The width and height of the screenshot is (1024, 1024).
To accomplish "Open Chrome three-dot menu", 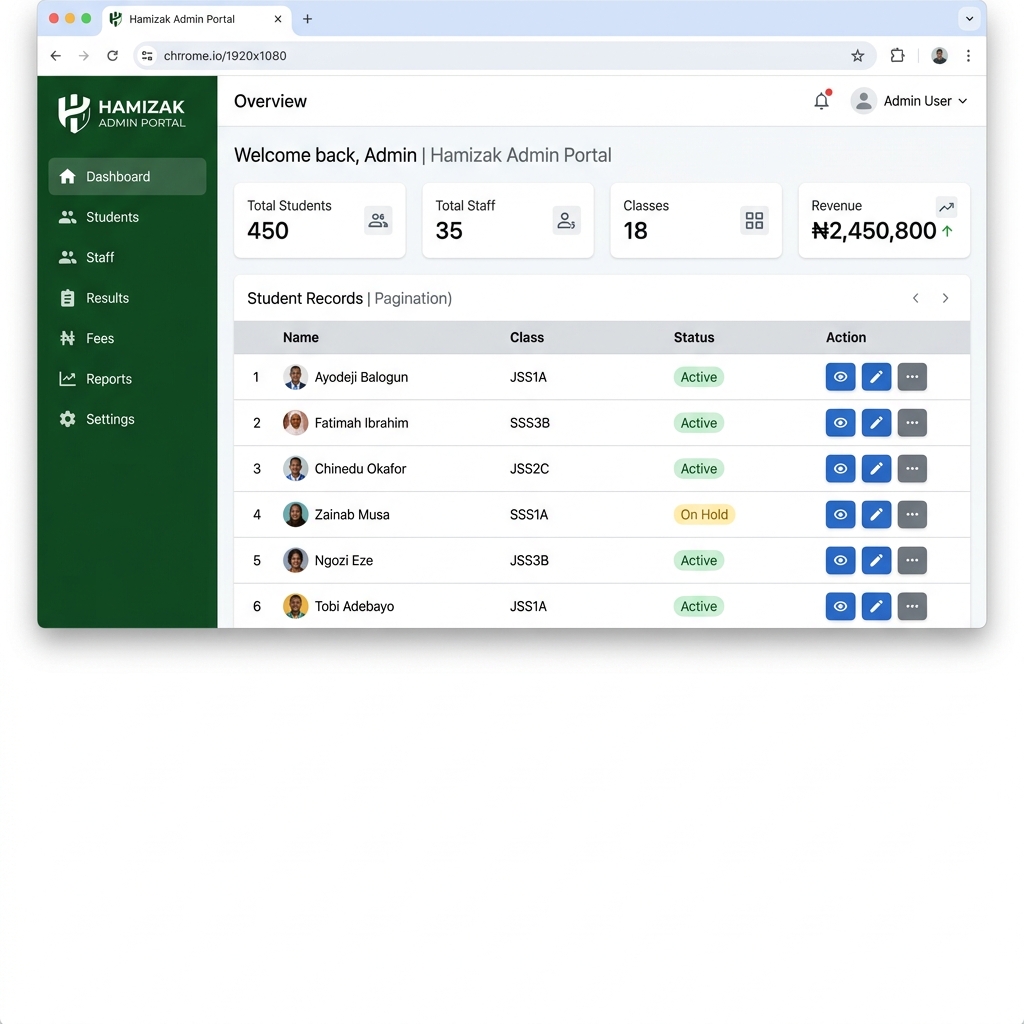I will tap(968, 56).
